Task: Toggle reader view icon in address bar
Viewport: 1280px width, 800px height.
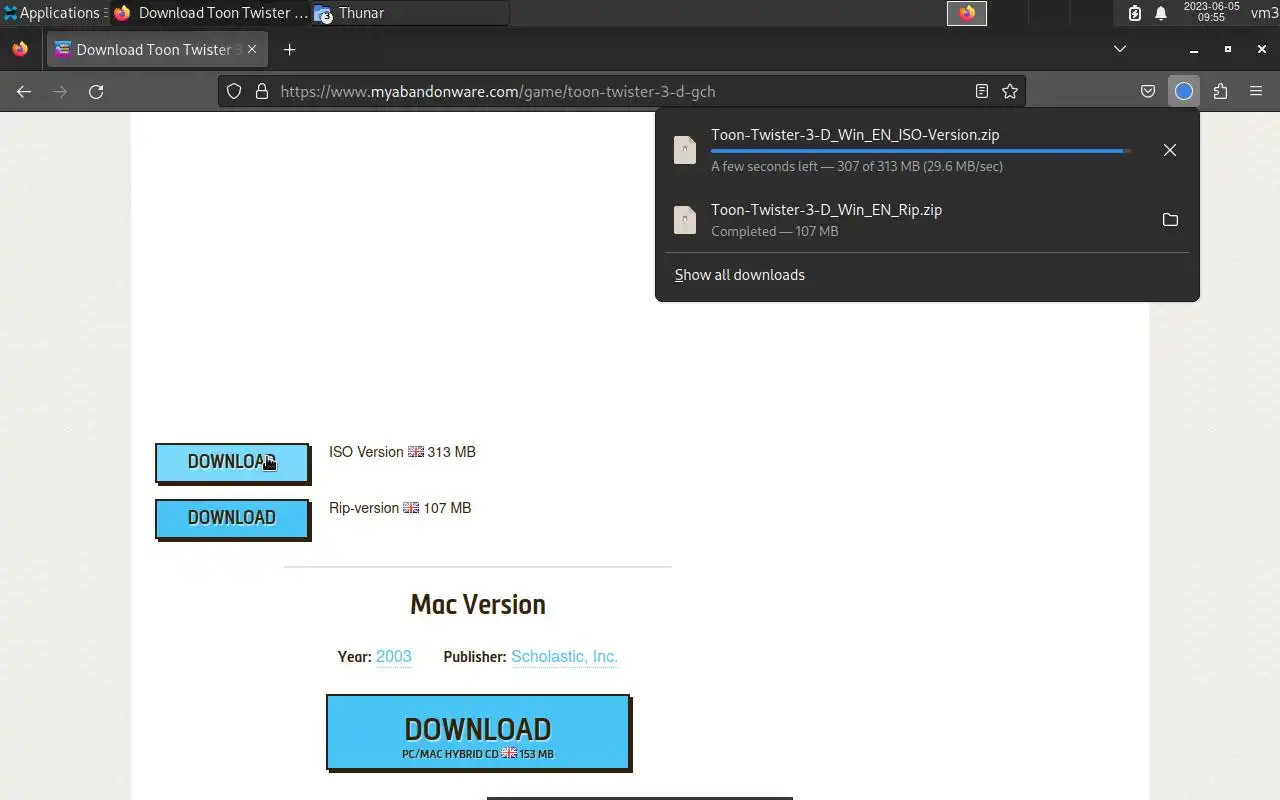Action: [x=982, y=91]
